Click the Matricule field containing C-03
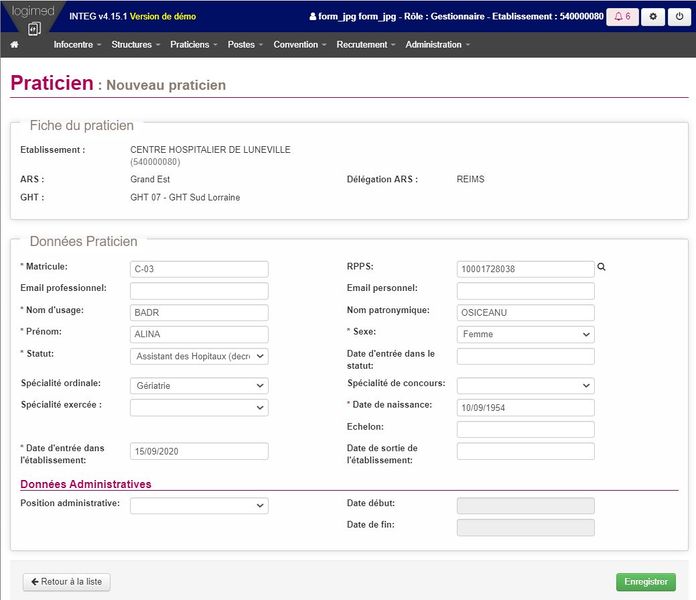This screenshot has width=696, height=600. pyautogui.click(x=199, y=269)
